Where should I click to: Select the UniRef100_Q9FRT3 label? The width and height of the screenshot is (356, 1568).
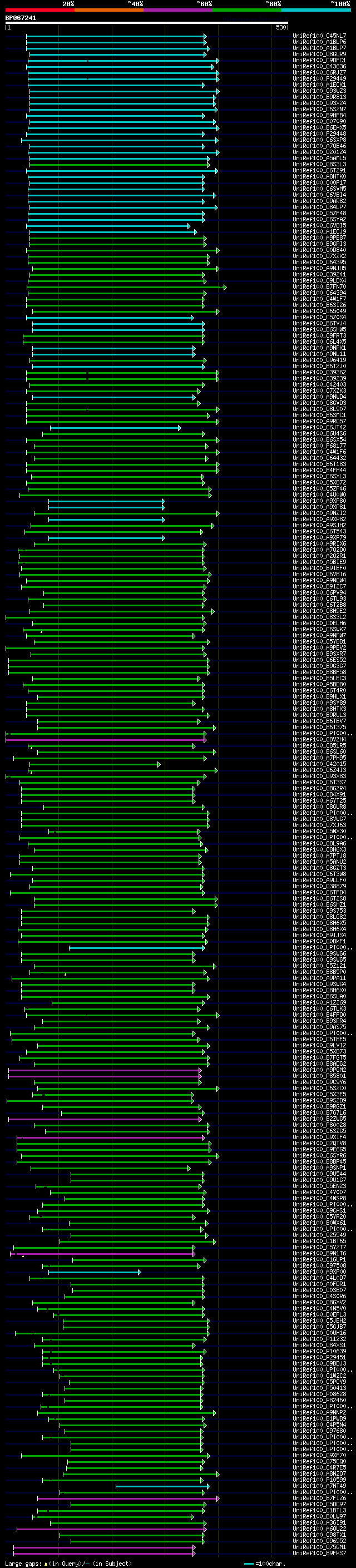319,335
